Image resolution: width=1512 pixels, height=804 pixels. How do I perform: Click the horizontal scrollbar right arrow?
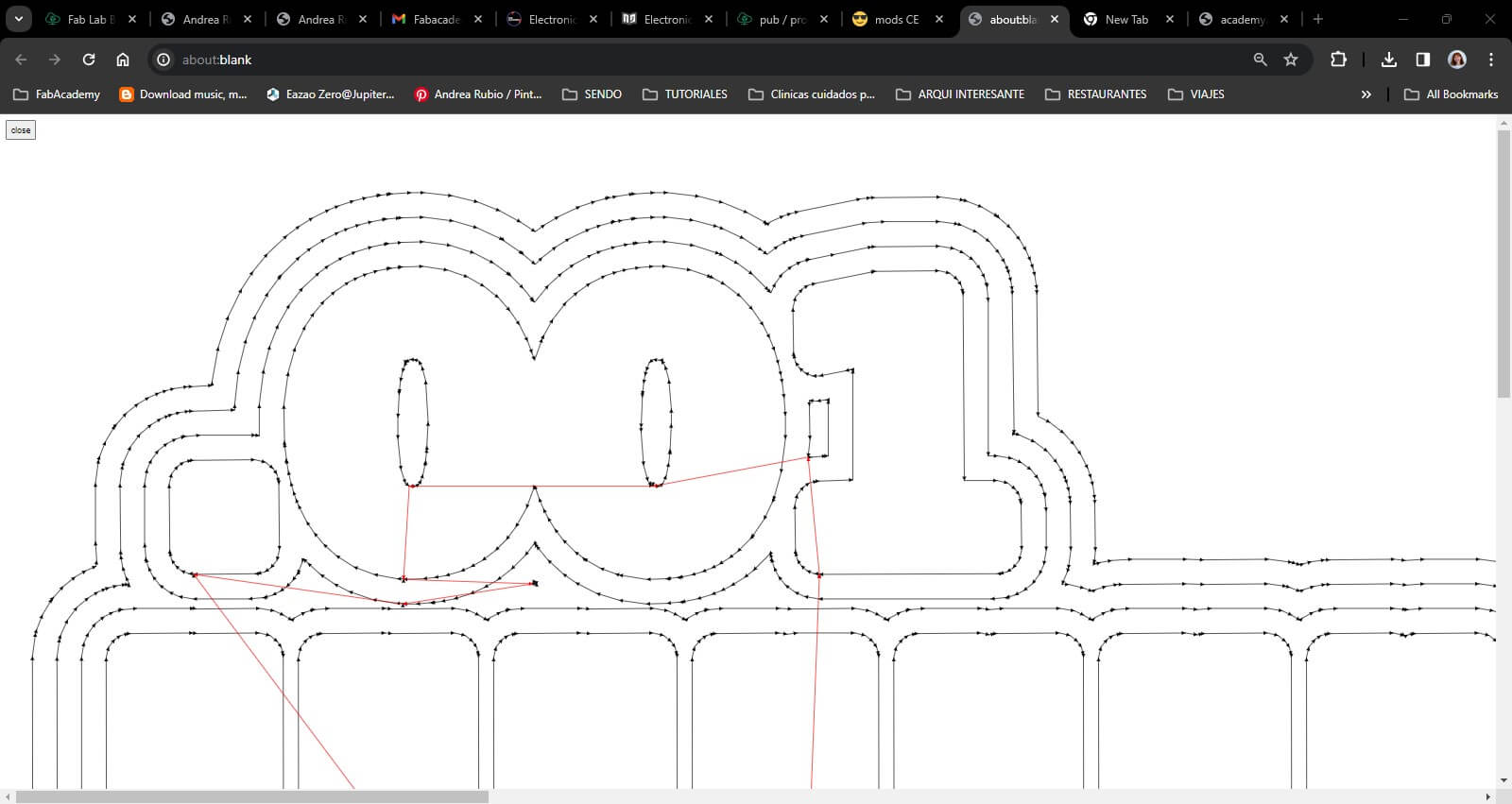click(x=1488, y=796)
